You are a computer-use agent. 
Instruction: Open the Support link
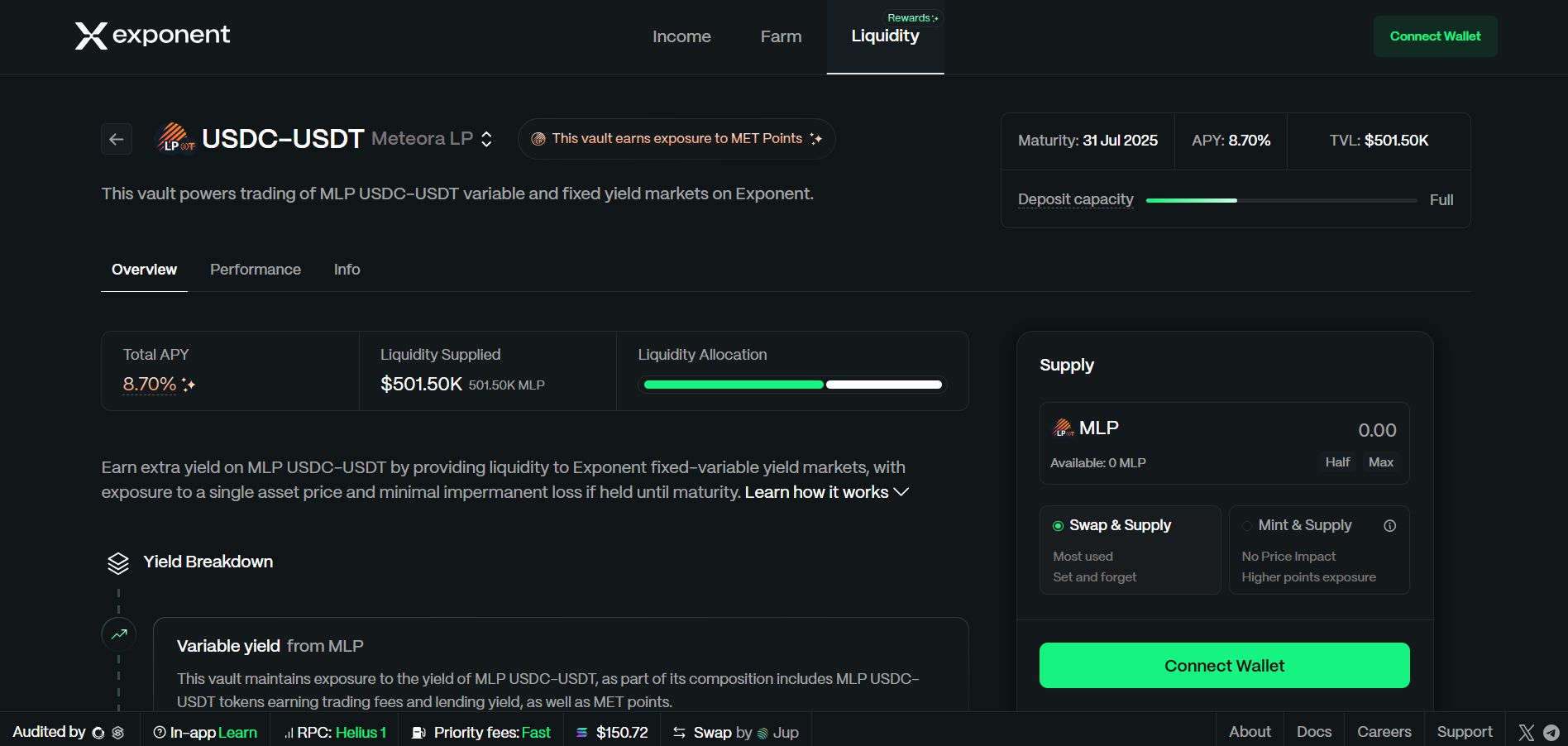tap(1465, 732)
